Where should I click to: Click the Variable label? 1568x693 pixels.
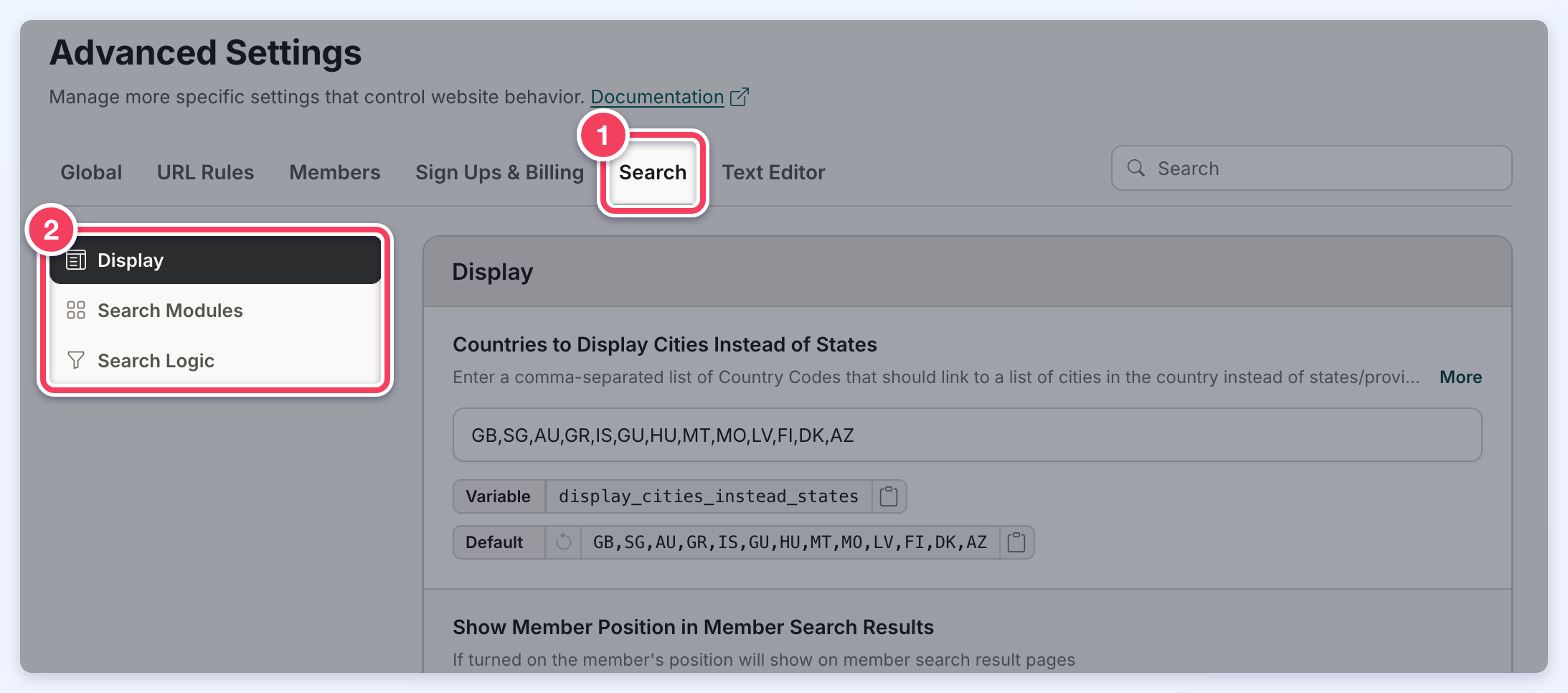click(x=499, y=496)
